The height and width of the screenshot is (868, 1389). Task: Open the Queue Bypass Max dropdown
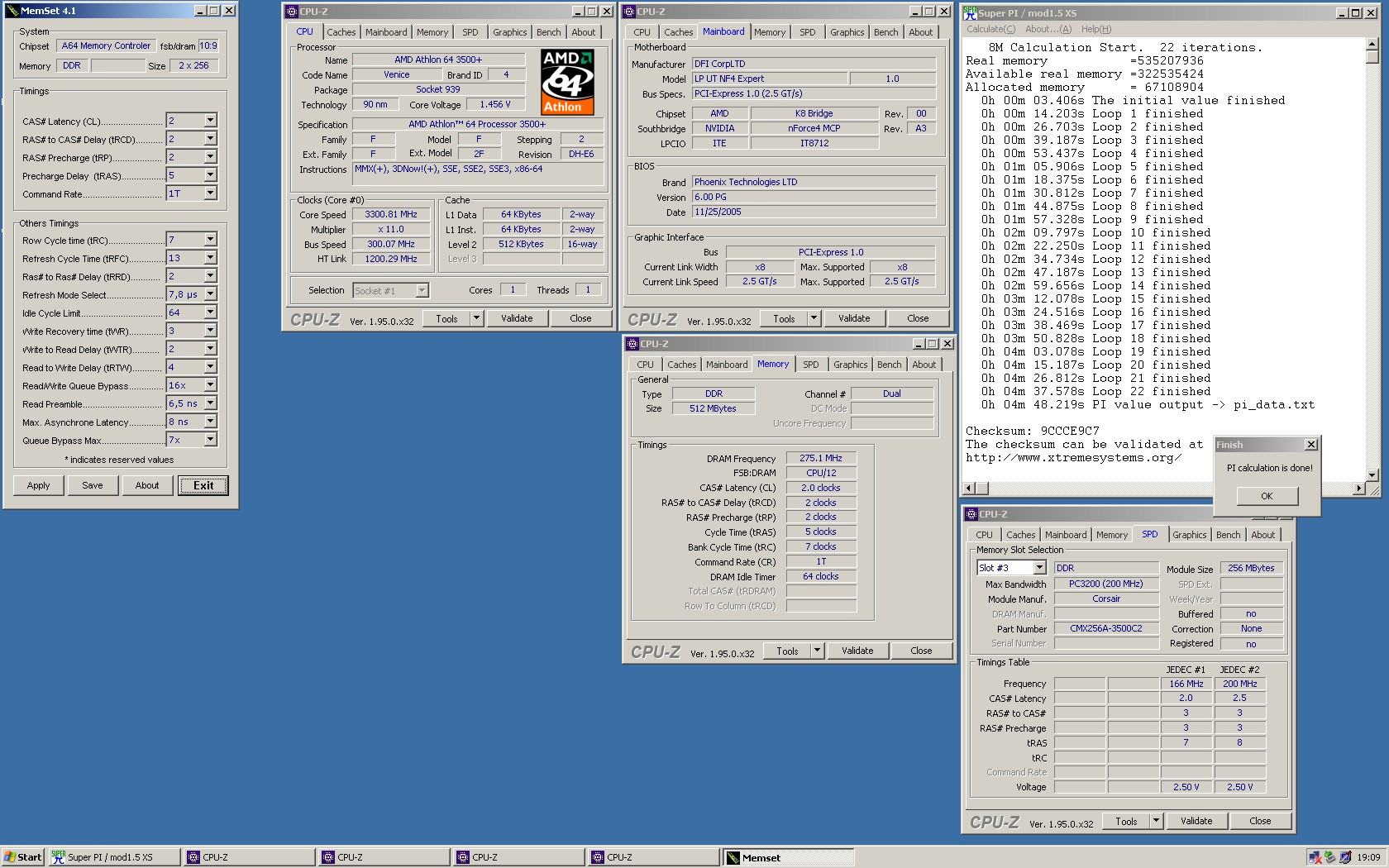(x=210, y=440)
